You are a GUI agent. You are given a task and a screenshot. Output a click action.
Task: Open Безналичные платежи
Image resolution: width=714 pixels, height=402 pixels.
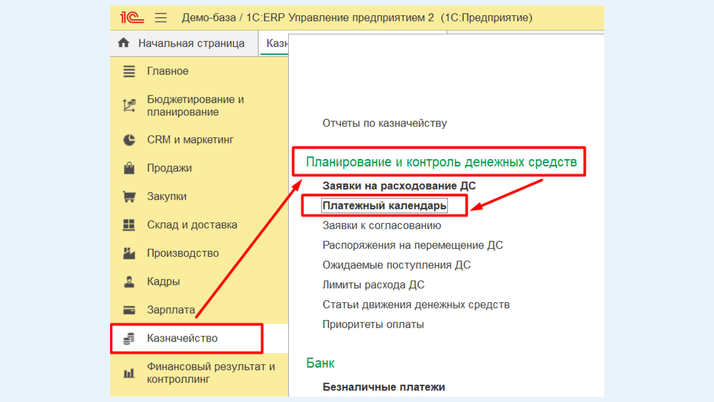coord(384,387)
